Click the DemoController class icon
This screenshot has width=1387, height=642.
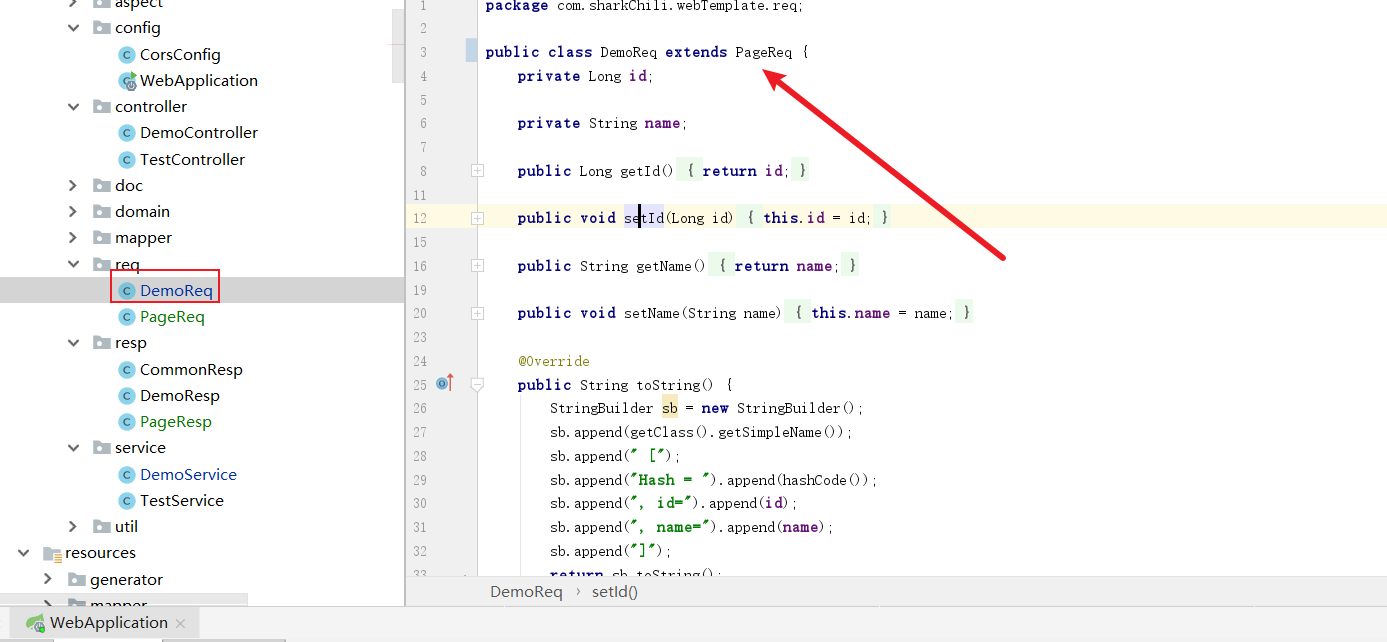click(126, 133)
